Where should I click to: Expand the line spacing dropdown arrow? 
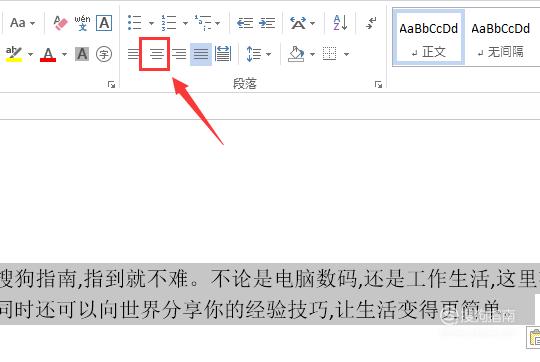pos(269,54)
